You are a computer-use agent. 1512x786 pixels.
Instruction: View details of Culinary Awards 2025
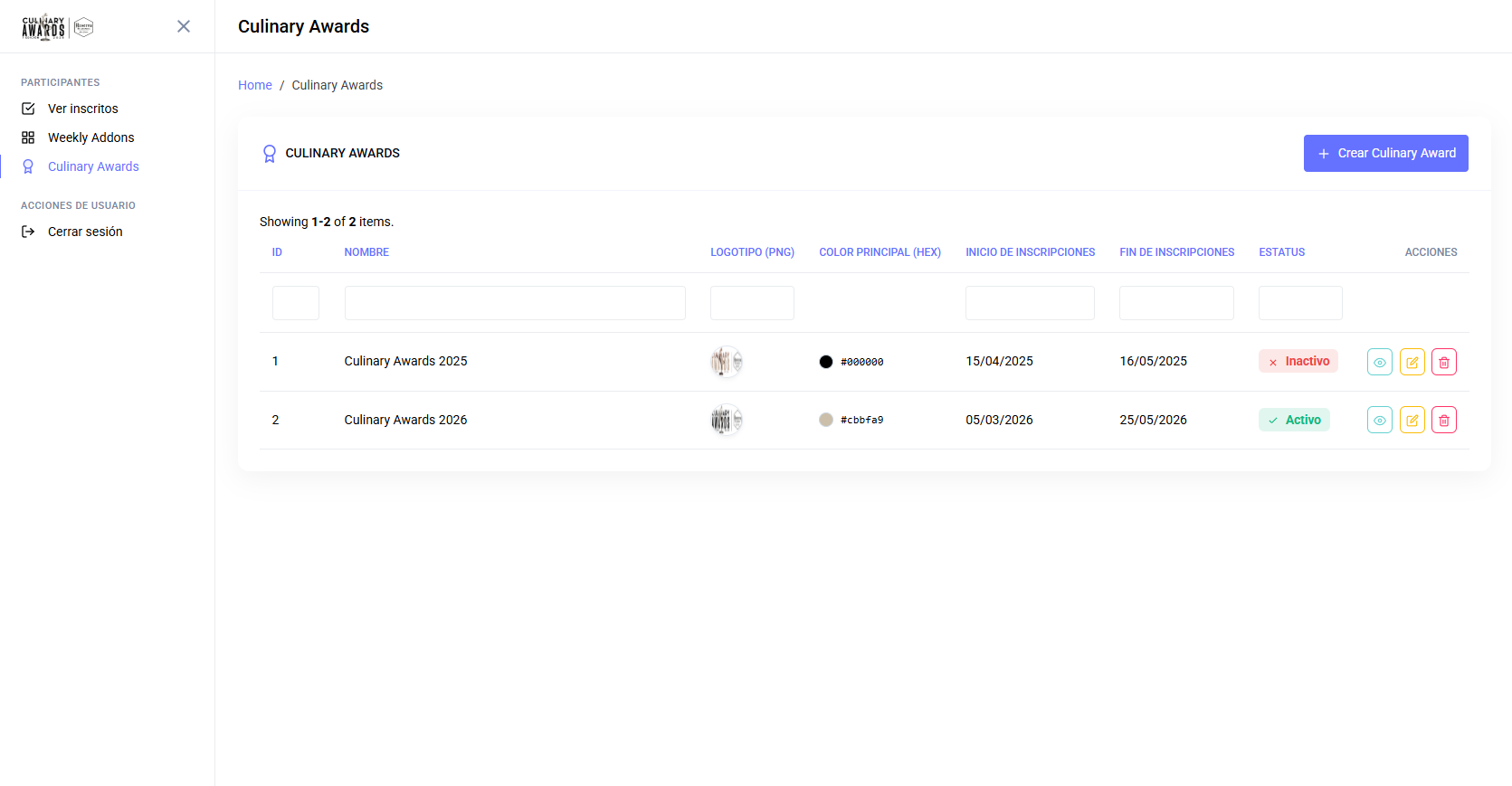(1379, 362)
